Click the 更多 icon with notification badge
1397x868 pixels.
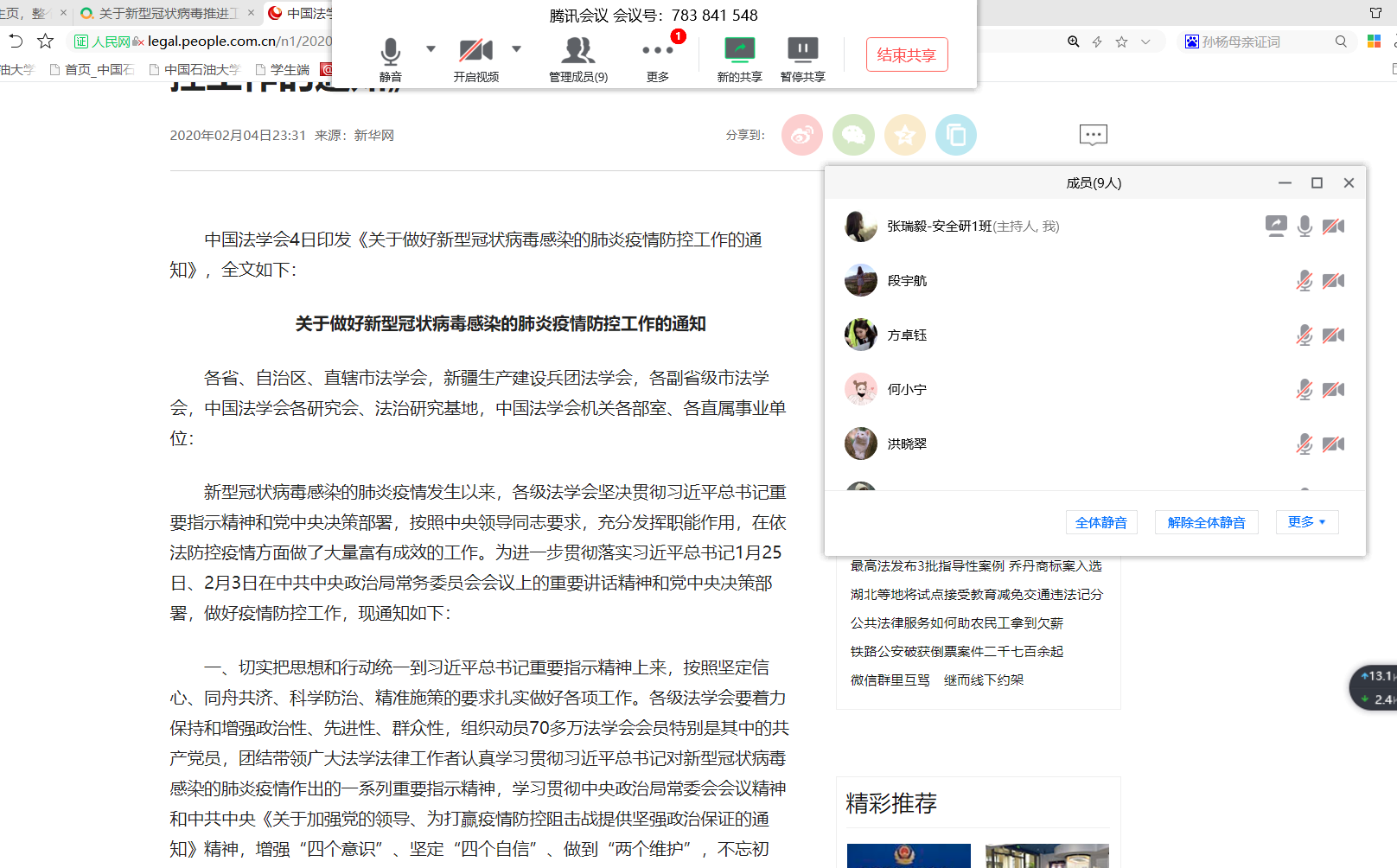click(x=659, y=52)
